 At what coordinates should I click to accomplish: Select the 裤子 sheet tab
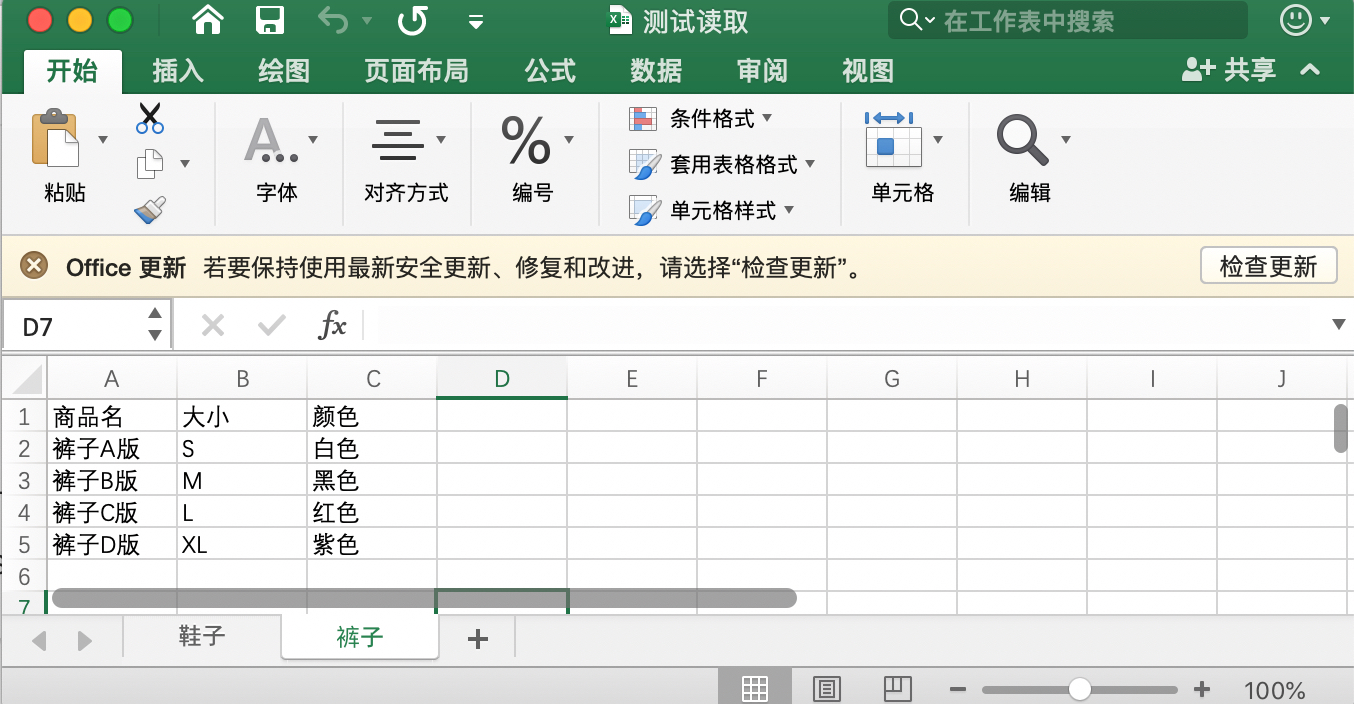tap(360, 637)
